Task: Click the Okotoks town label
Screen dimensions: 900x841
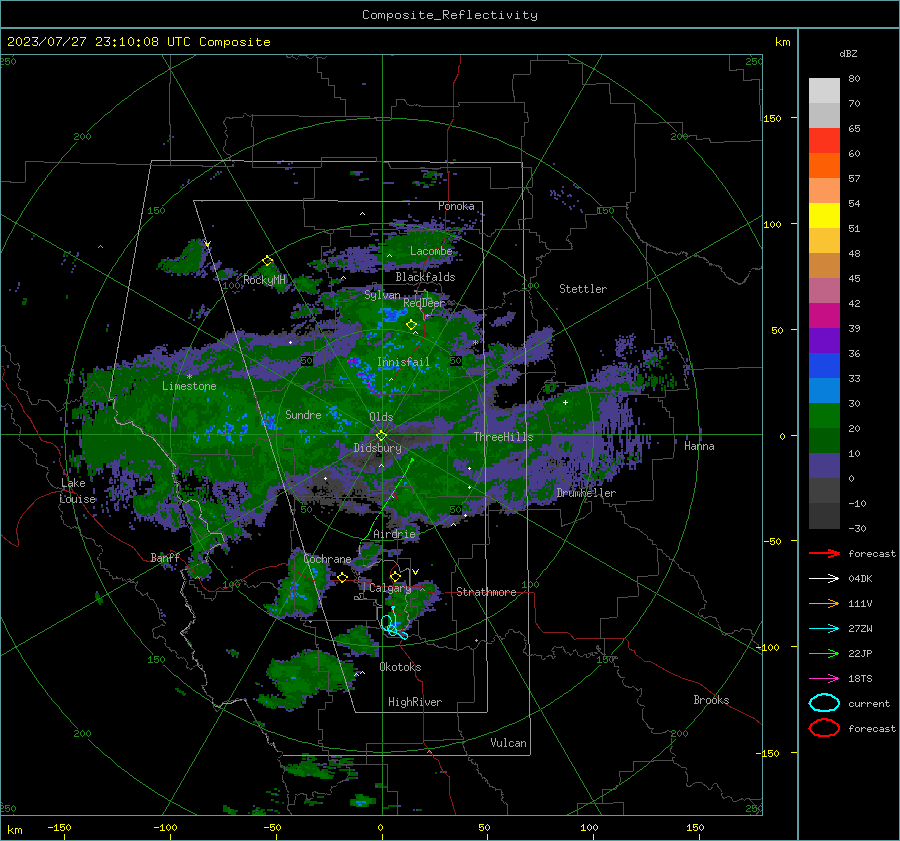Action: pos(400,667)
